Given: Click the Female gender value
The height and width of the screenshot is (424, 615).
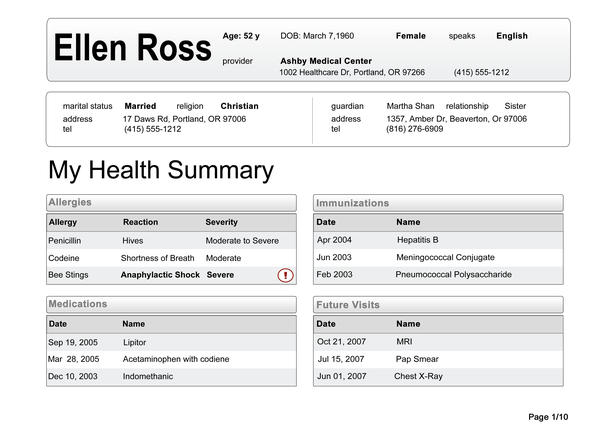Looking at the screenshot, I should tap(411, 36).
